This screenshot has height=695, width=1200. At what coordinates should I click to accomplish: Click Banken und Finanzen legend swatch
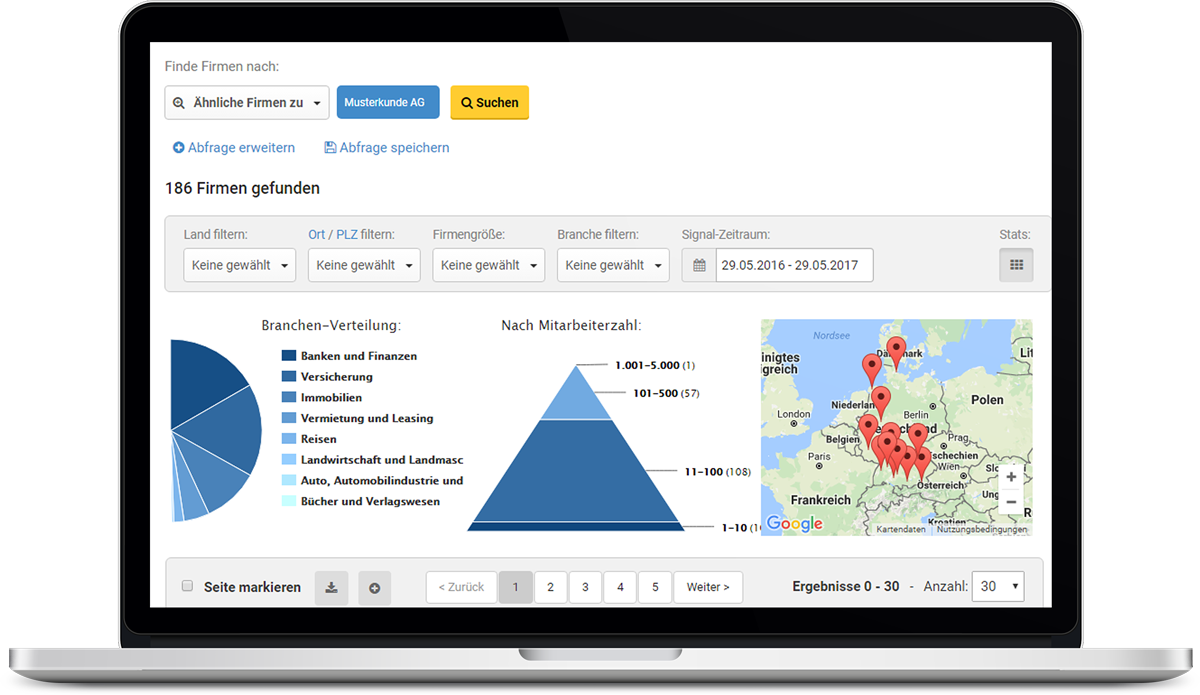click(289, 356)
